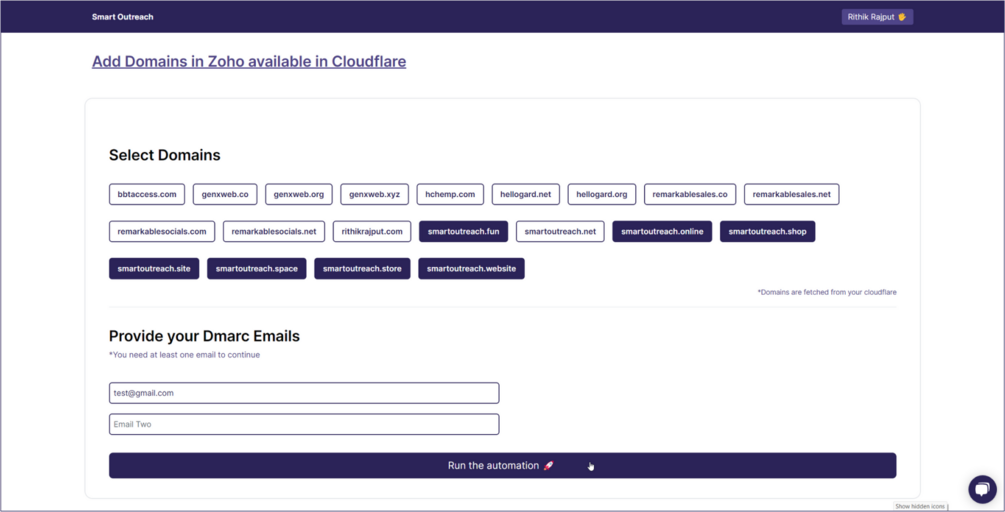
Task: Open Add Domains in Zoho heading link
Action: point(249,62)
